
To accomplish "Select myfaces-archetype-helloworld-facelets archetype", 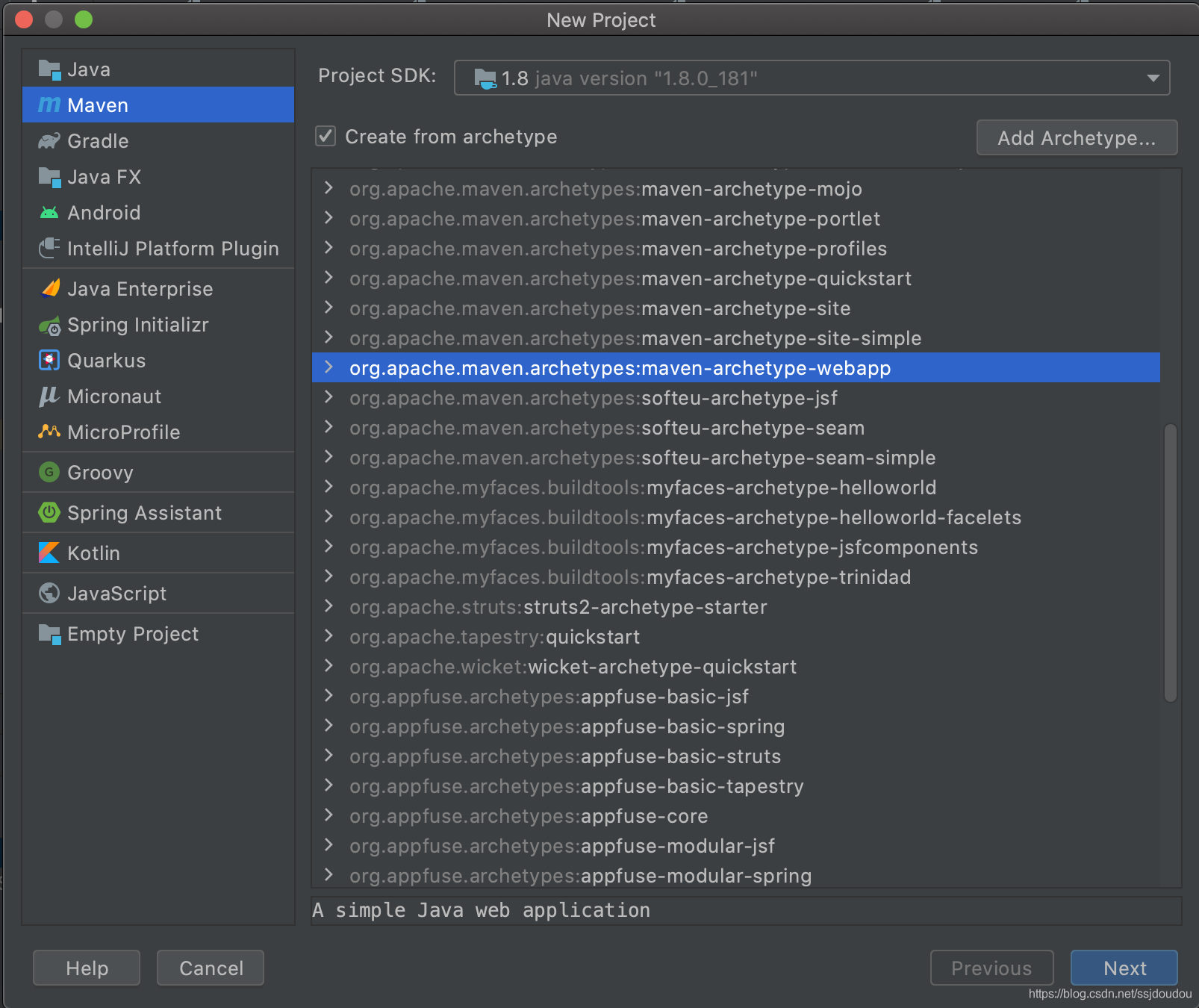I will point(736,517).
